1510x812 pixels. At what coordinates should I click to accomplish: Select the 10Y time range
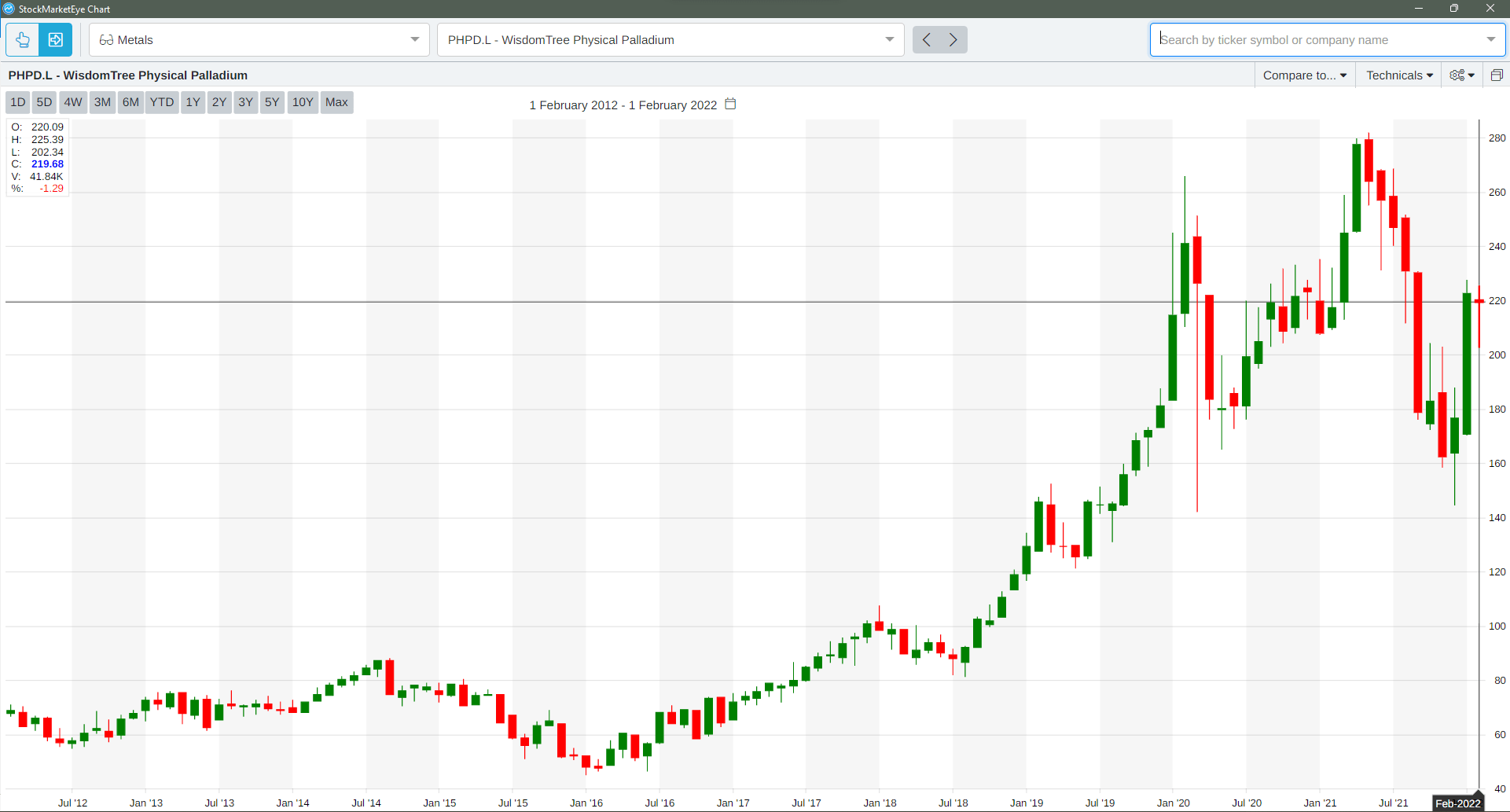click(x=303, y=102)
